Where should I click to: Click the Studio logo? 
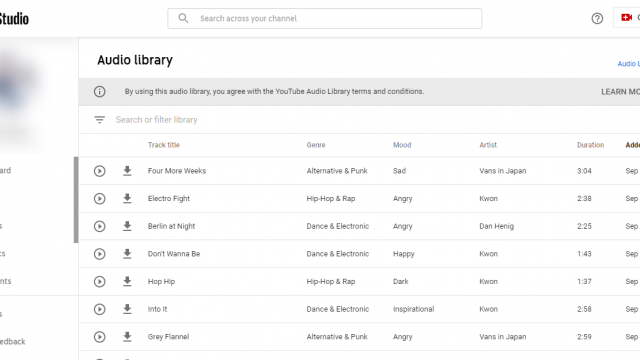14,19
